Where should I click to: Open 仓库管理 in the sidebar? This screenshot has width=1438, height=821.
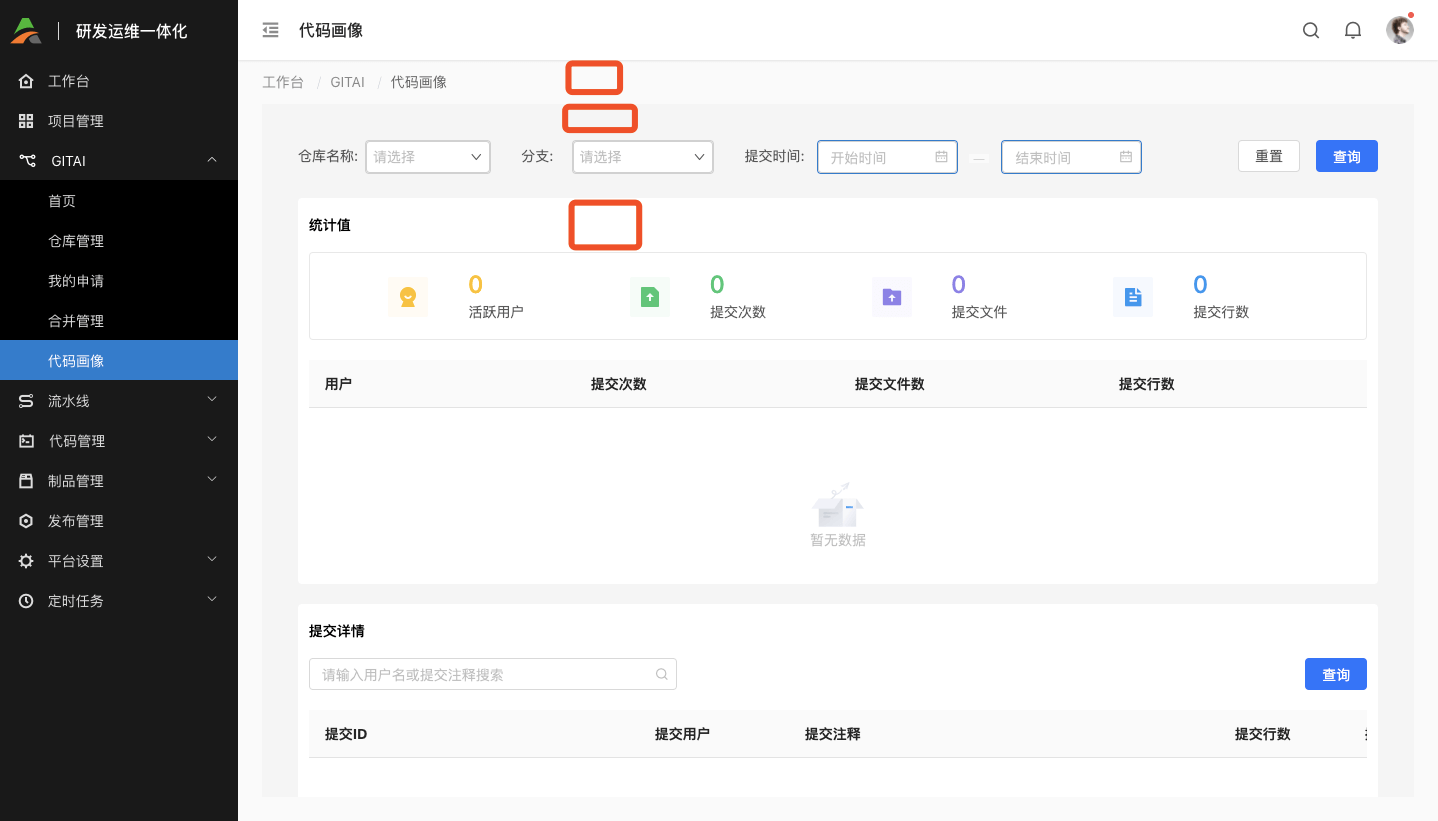[119, 241]
